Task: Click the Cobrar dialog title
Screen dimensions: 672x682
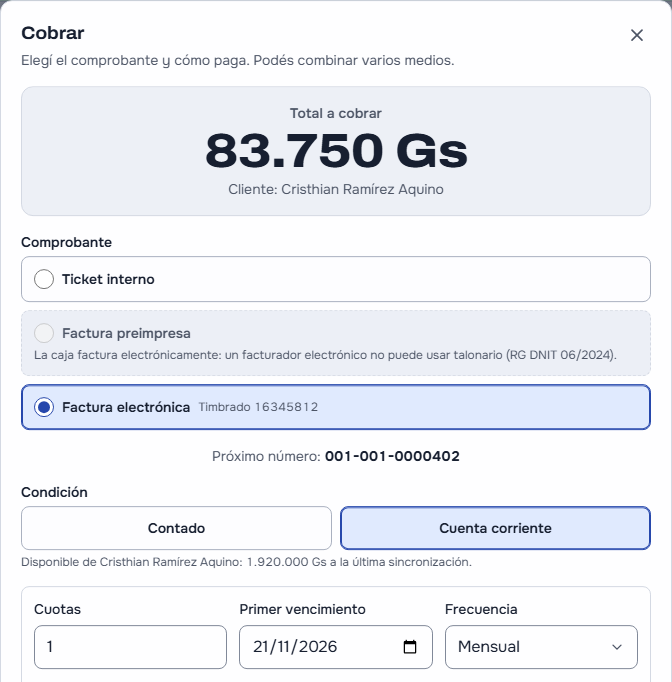Action: tap(53, 33)
